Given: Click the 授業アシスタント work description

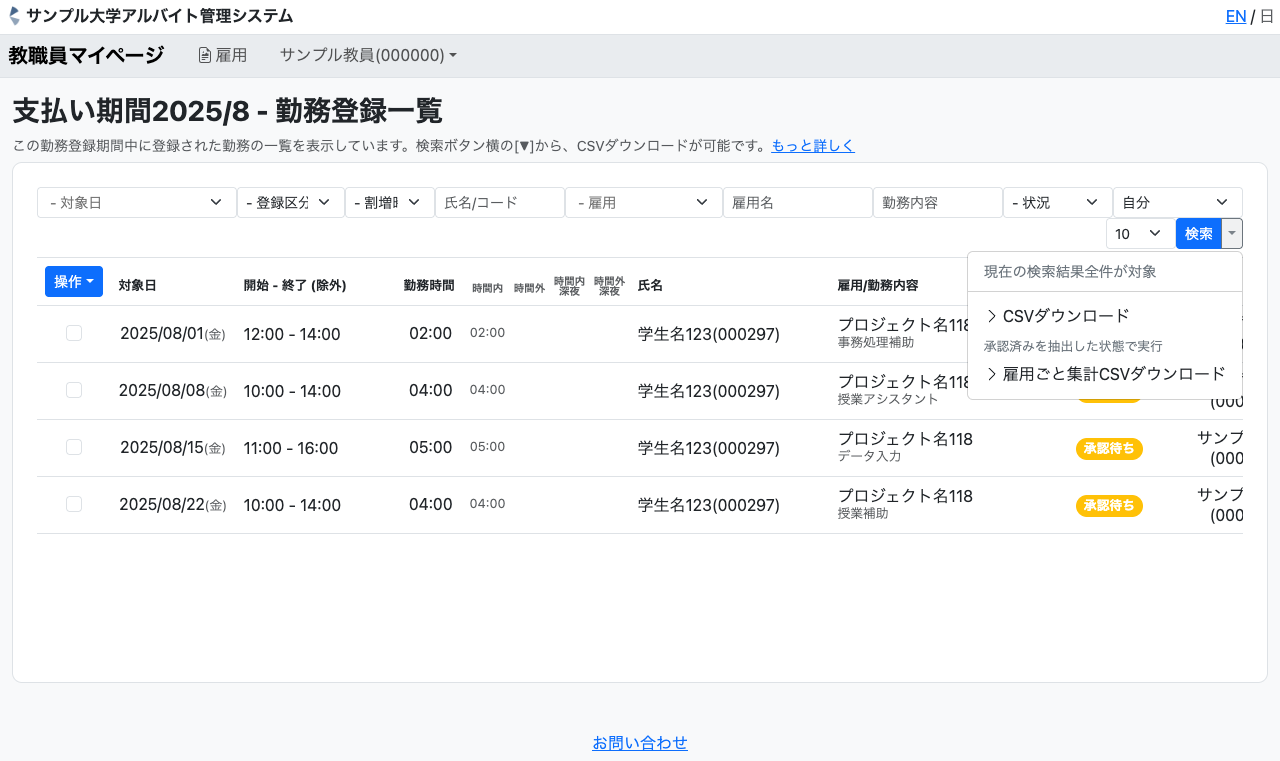Looking at the screenshot, I should (888, 399).
